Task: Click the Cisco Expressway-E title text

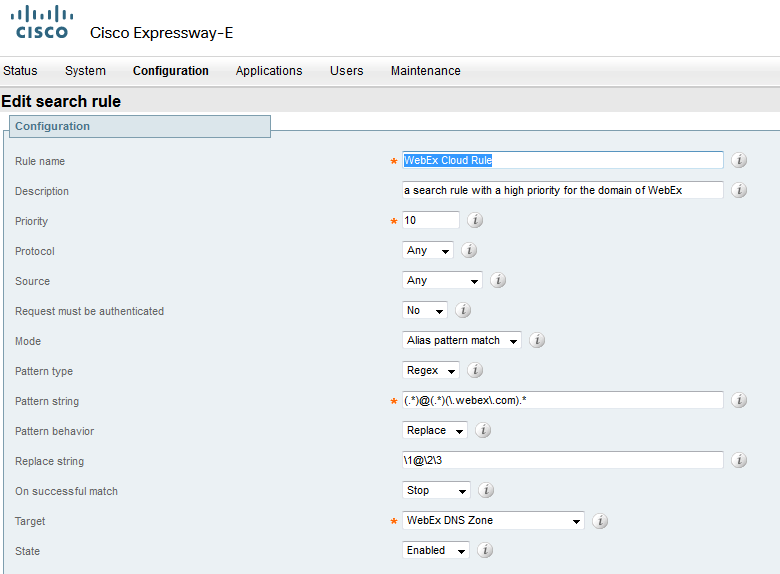Action: pyautogui.click(x=161, y=33)
